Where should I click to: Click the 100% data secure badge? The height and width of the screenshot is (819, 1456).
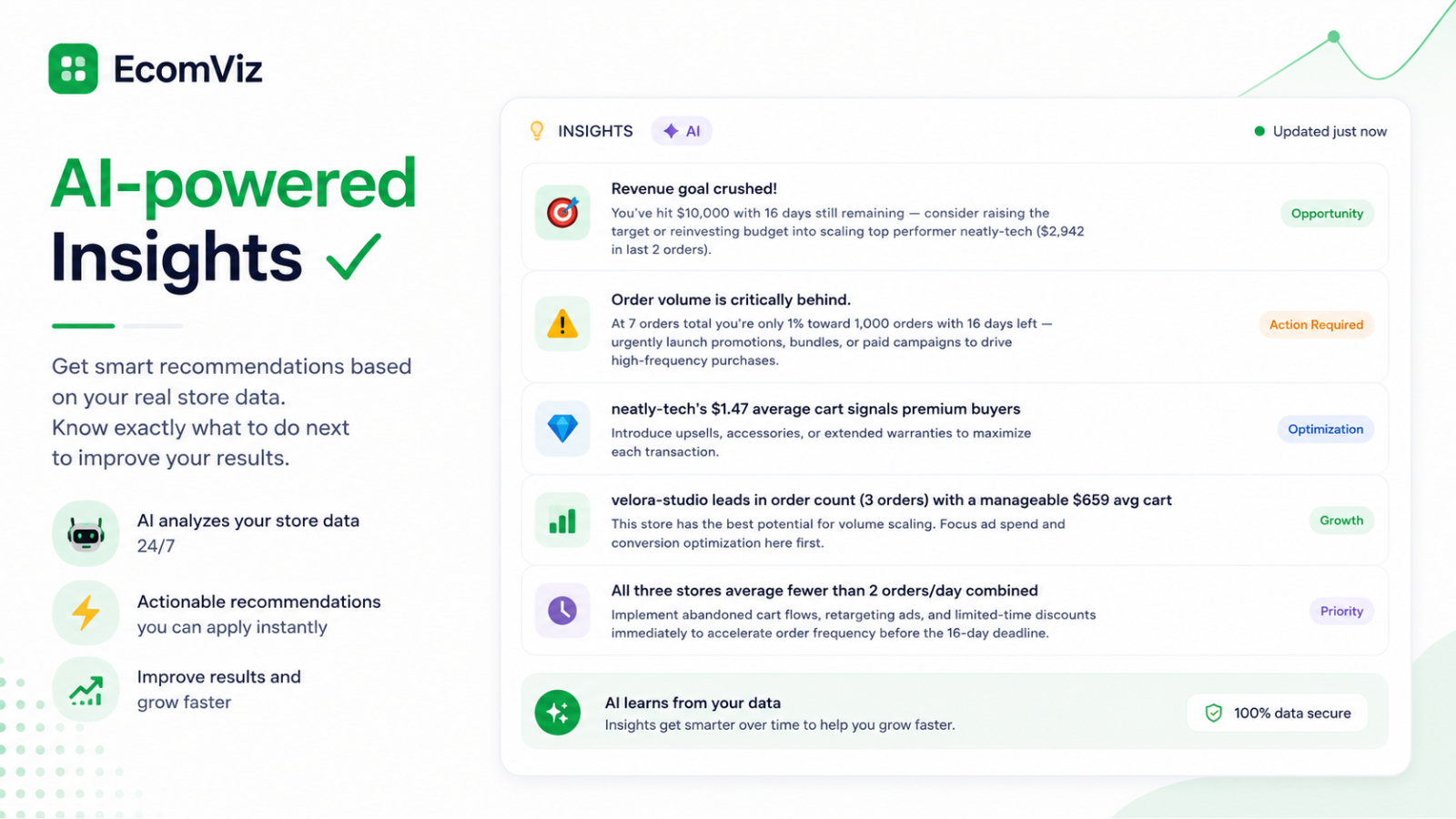pos(1277,713)
